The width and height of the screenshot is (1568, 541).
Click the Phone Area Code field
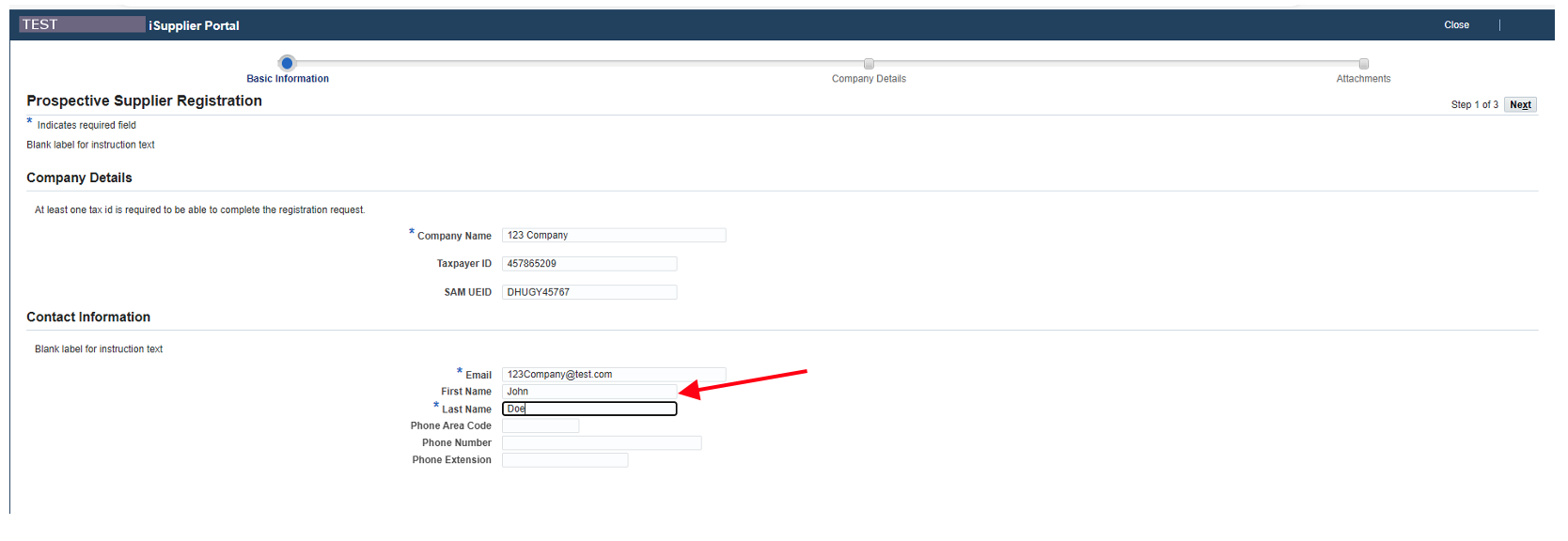coord(541,425)
